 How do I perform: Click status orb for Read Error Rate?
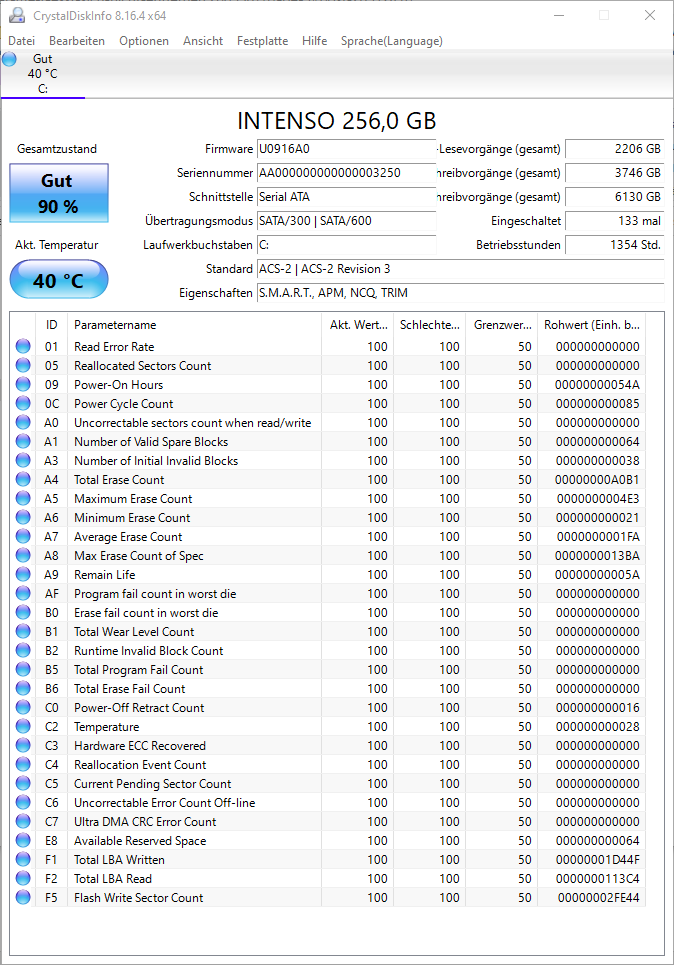[23, 346]
